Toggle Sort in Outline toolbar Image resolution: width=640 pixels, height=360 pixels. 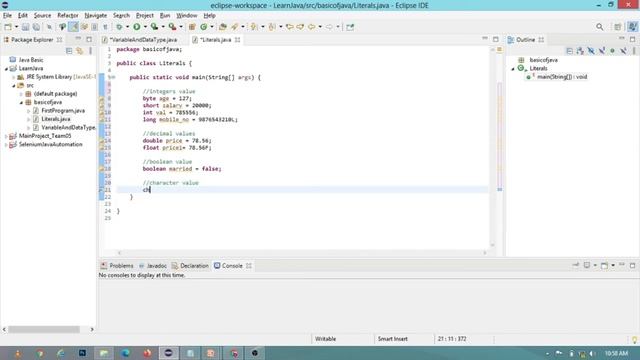[x=580, y=51]
